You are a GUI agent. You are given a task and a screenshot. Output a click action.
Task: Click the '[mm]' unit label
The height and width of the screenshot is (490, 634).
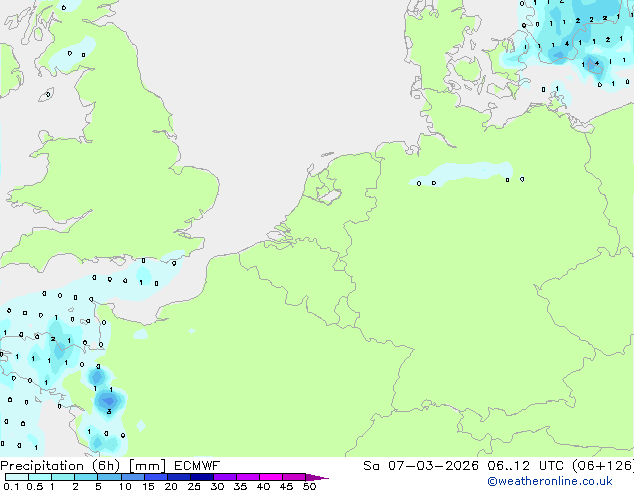click(147, 466)
